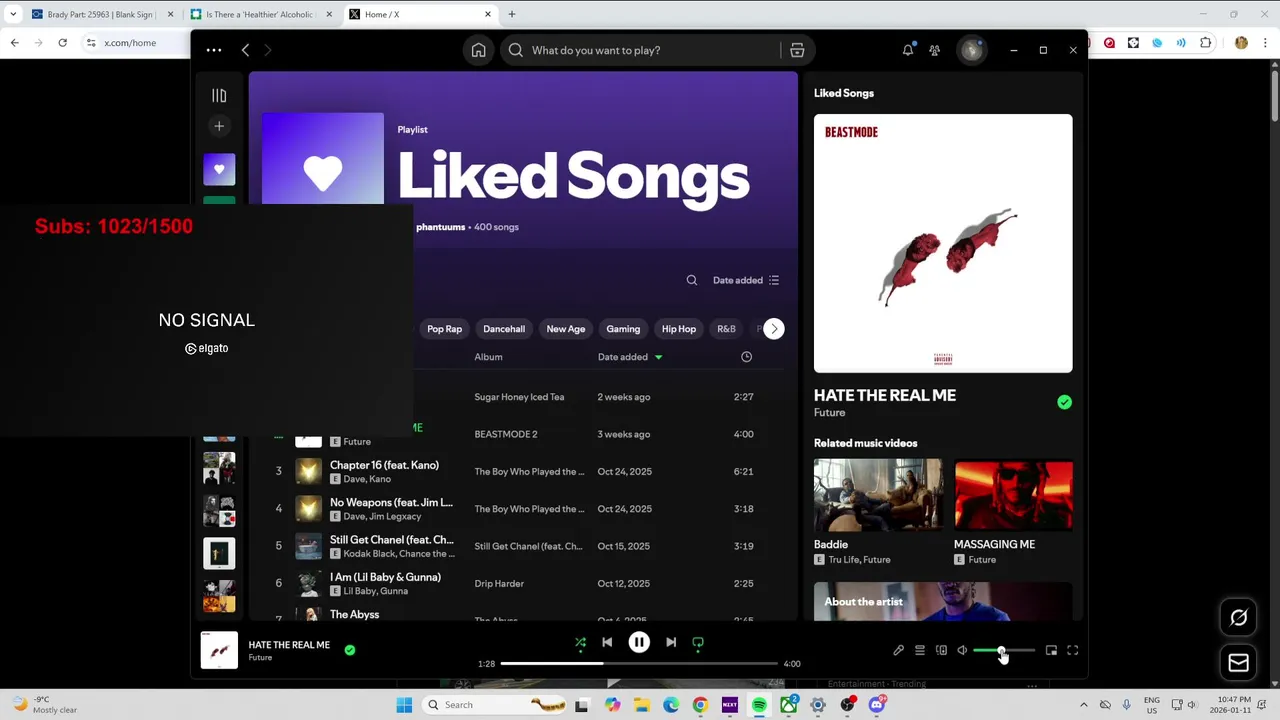Open Liked Songs heart tile in the sidebar

[219, 170]
